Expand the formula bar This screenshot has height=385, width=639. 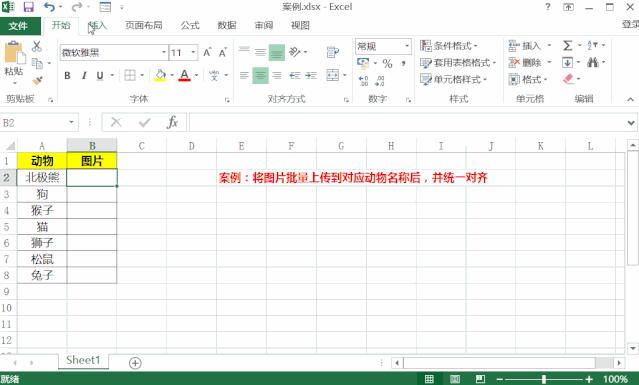point(631,123)
